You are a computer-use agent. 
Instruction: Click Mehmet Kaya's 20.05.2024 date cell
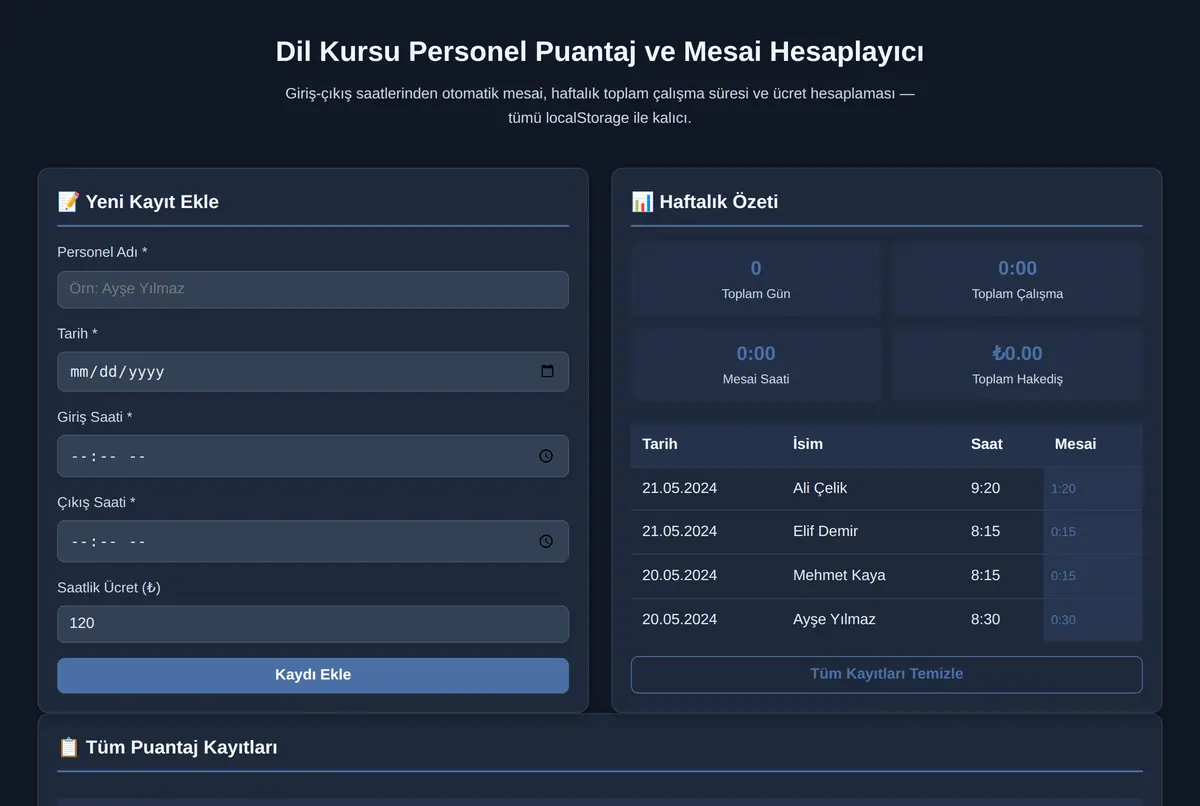coord(706,576)
